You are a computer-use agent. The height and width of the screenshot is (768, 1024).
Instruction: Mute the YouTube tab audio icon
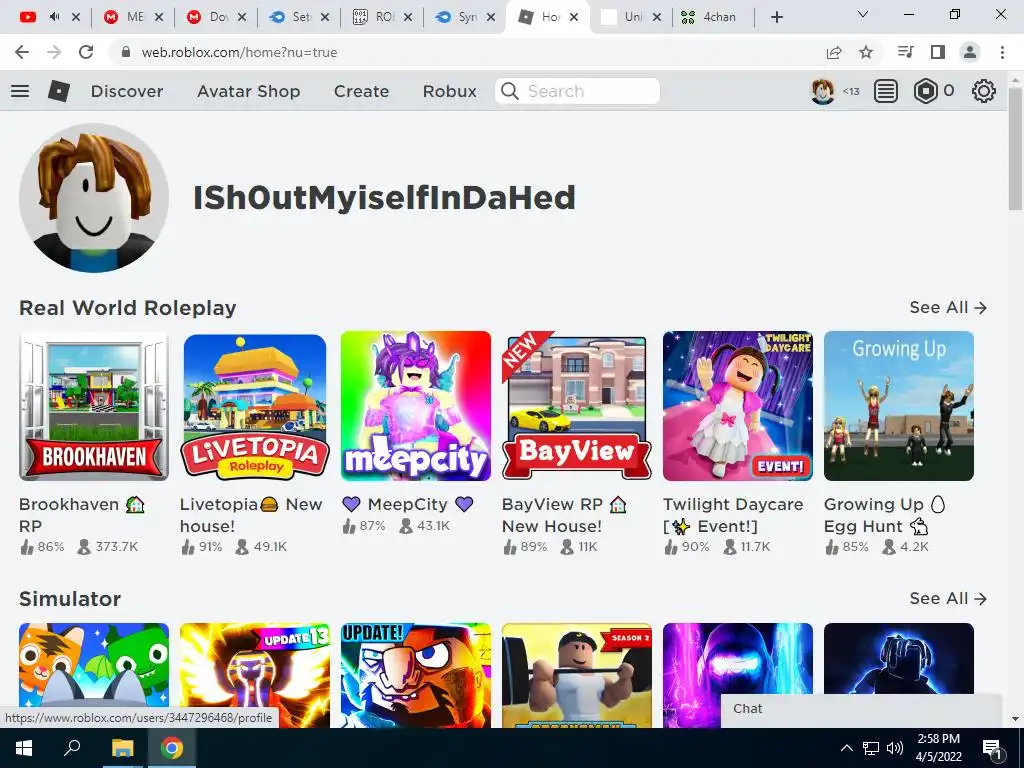[x=55, y=17]
